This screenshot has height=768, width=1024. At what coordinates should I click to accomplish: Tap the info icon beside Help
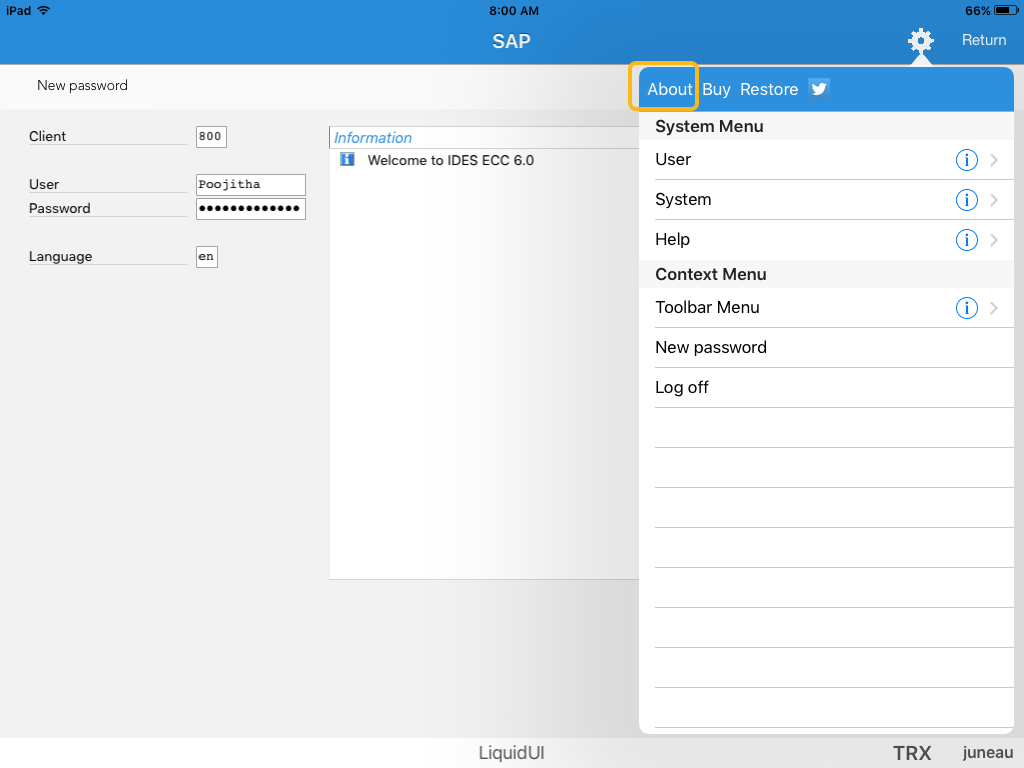click(x=966, y=240)
